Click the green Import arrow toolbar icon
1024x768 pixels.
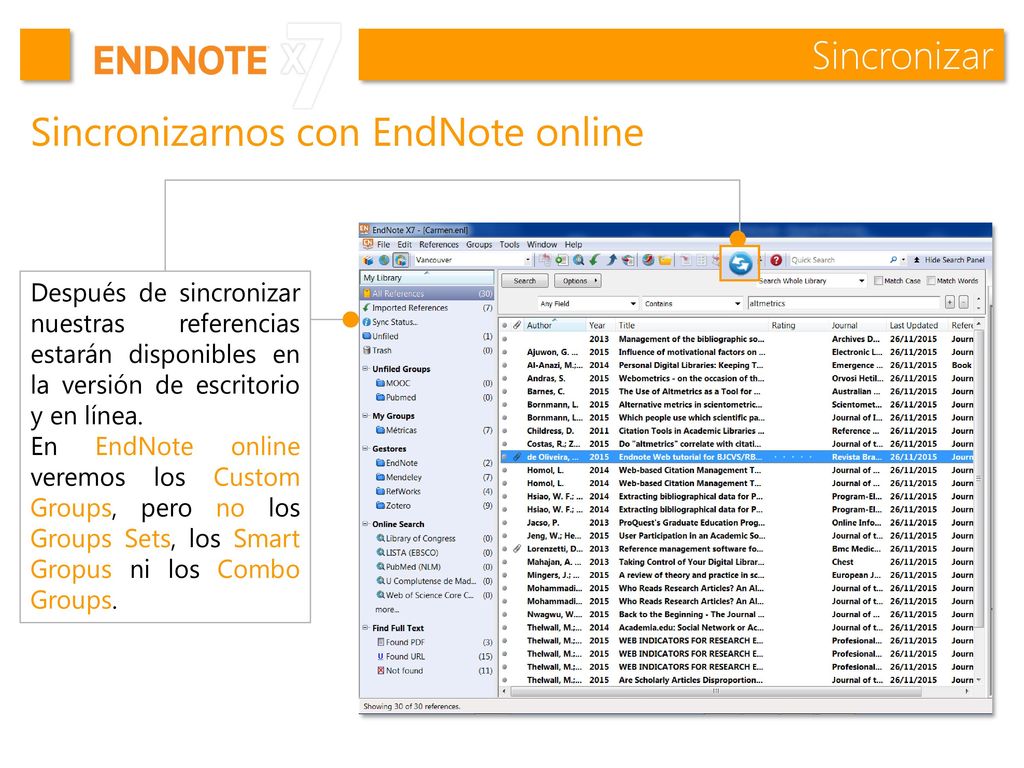pos(594,260)
